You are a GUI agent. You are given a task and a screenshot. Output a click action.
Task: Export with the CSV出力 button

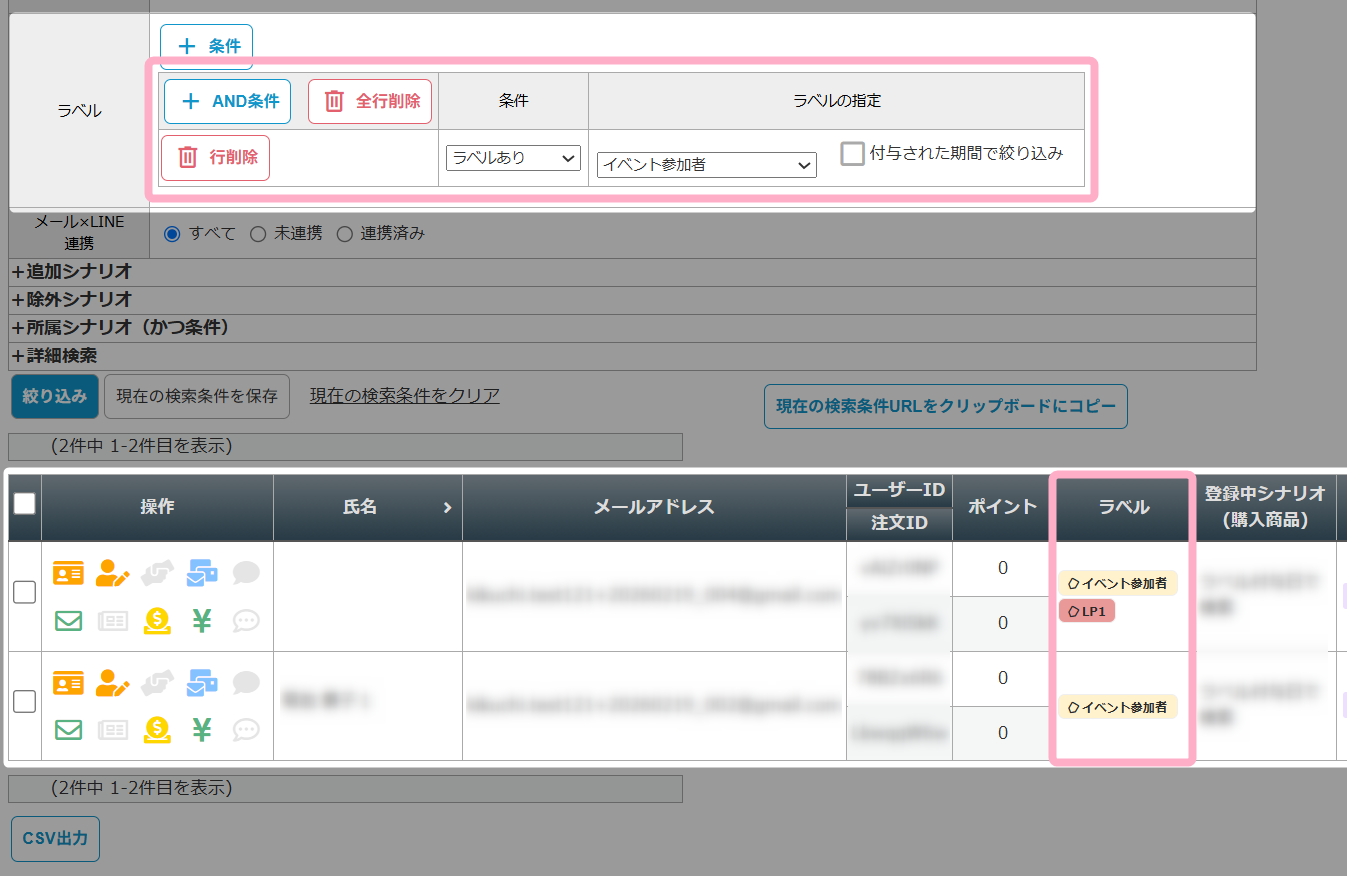pos(55,838)
